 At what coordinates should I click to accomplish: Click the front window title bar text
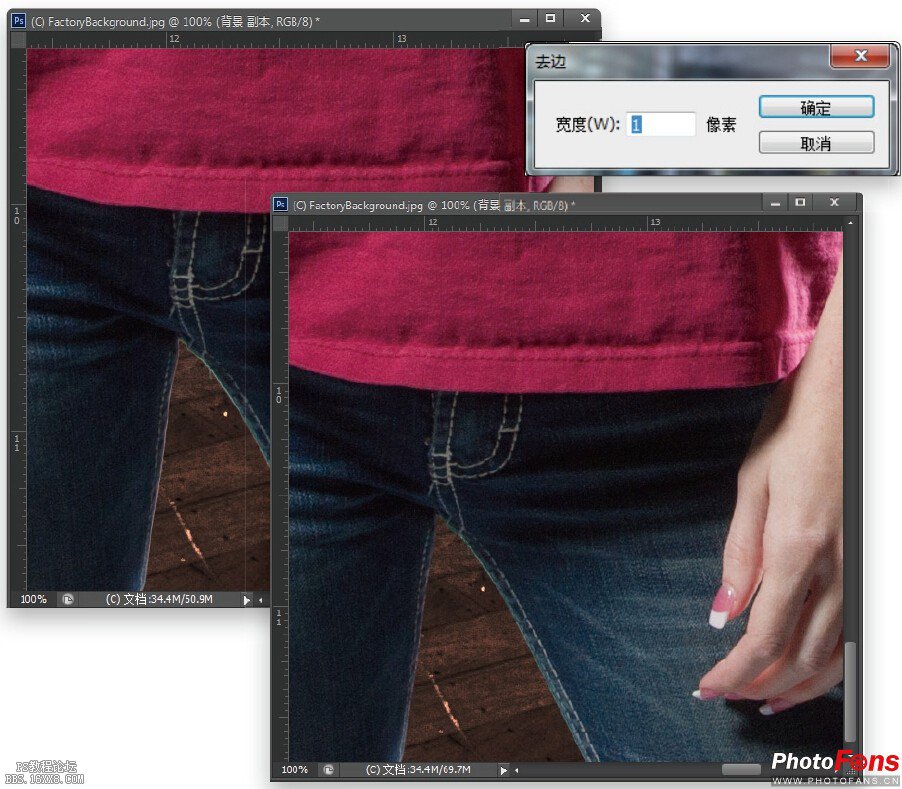[x=434, y=205]
